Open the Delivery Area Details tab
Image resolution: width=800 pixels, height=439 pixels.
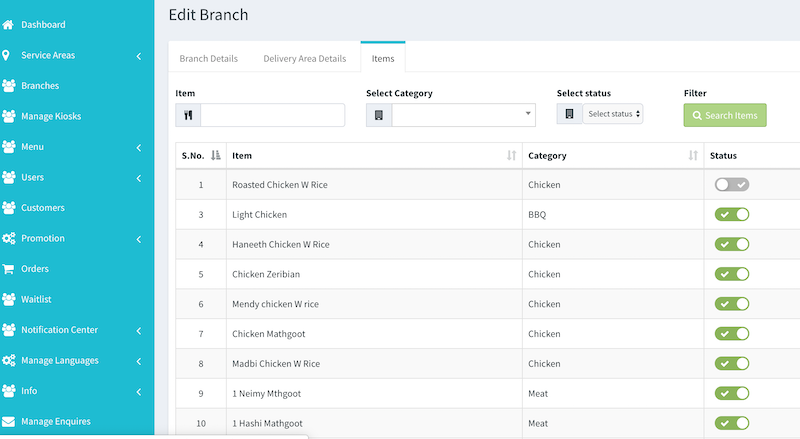(x=305, y=58)
